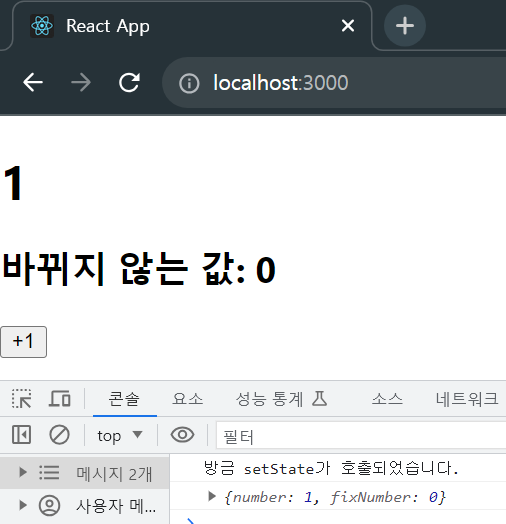
Task: Open the top context dropdown
Action: click(x=120, y=435)
